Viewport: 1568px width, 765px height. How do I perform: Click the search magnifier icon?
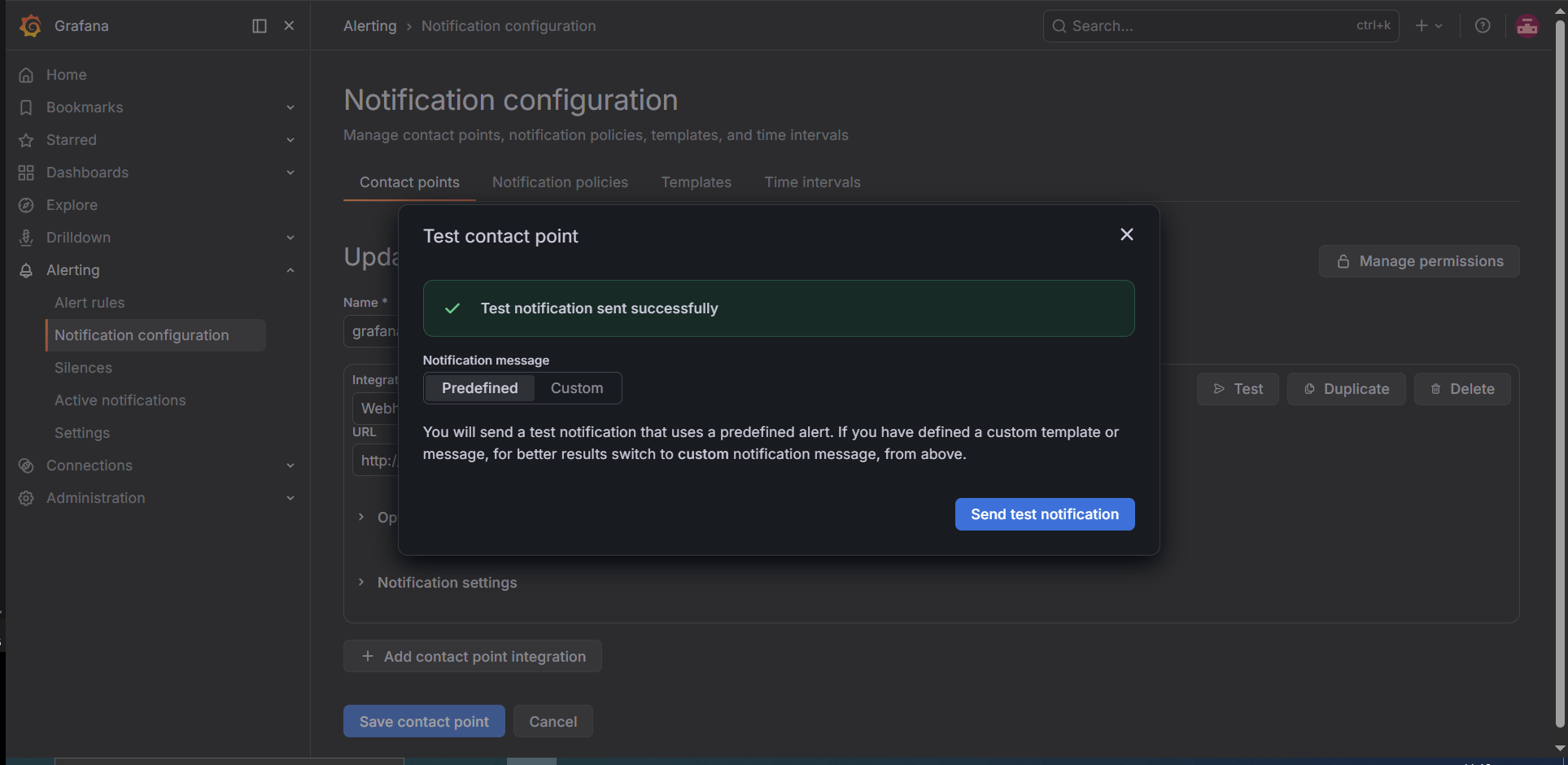coord(1059,26)
